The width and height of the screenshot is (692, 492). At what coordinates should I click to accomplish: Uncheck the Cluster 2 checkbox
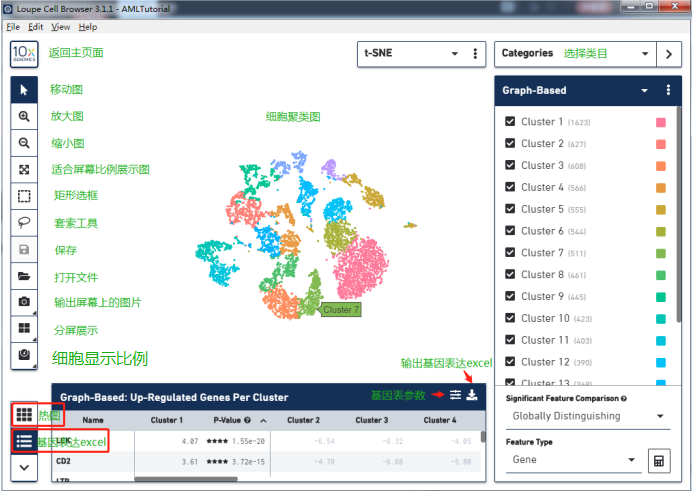coord(510,143)
